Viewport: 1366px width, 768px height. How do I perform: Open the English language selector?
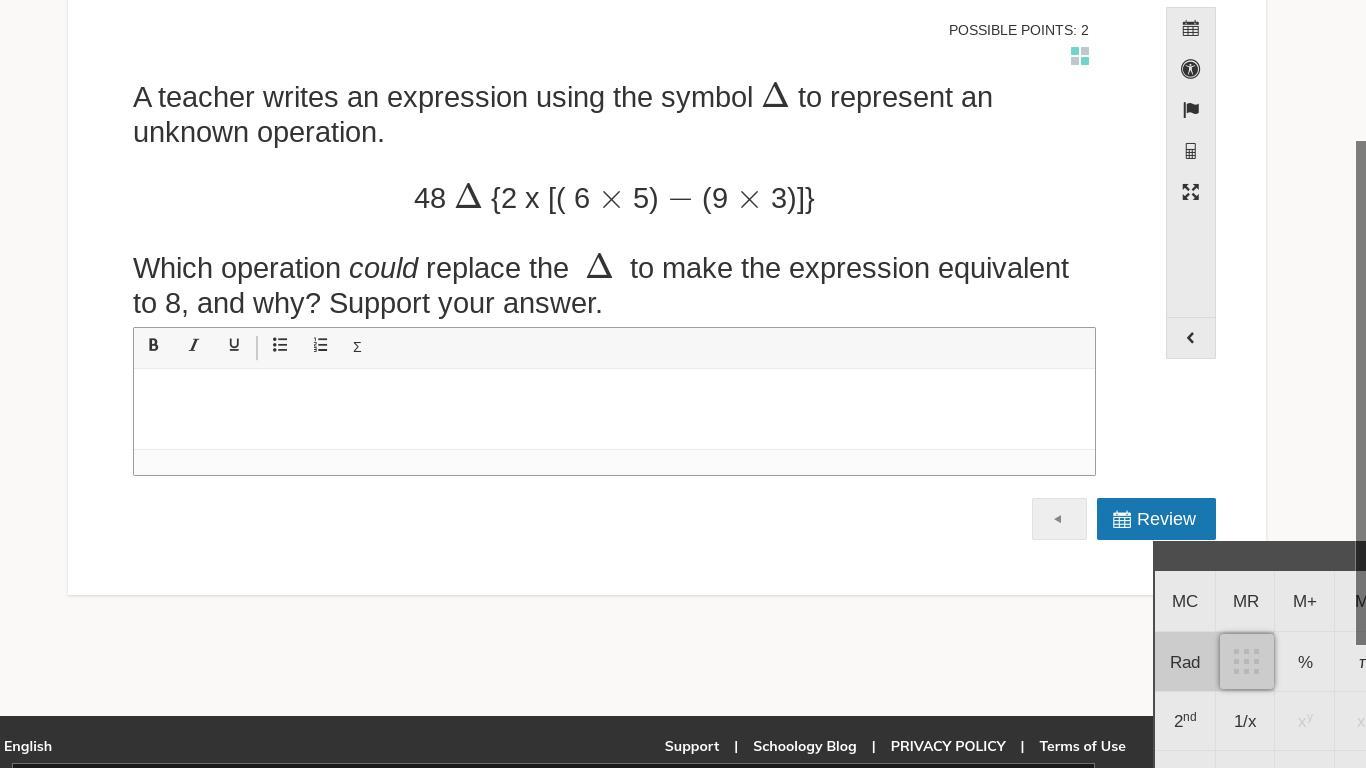coord(28,746)
